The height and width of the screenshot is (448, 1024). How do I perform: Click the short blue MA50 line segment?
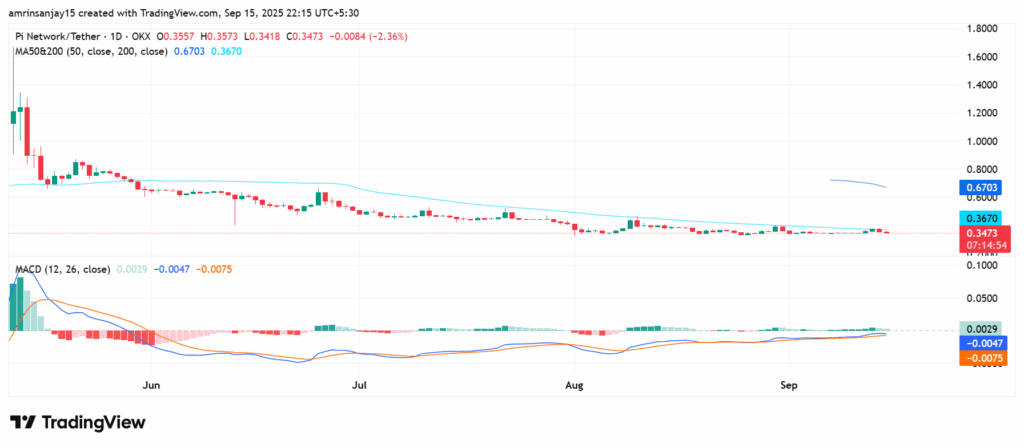(x=858, y=183)
